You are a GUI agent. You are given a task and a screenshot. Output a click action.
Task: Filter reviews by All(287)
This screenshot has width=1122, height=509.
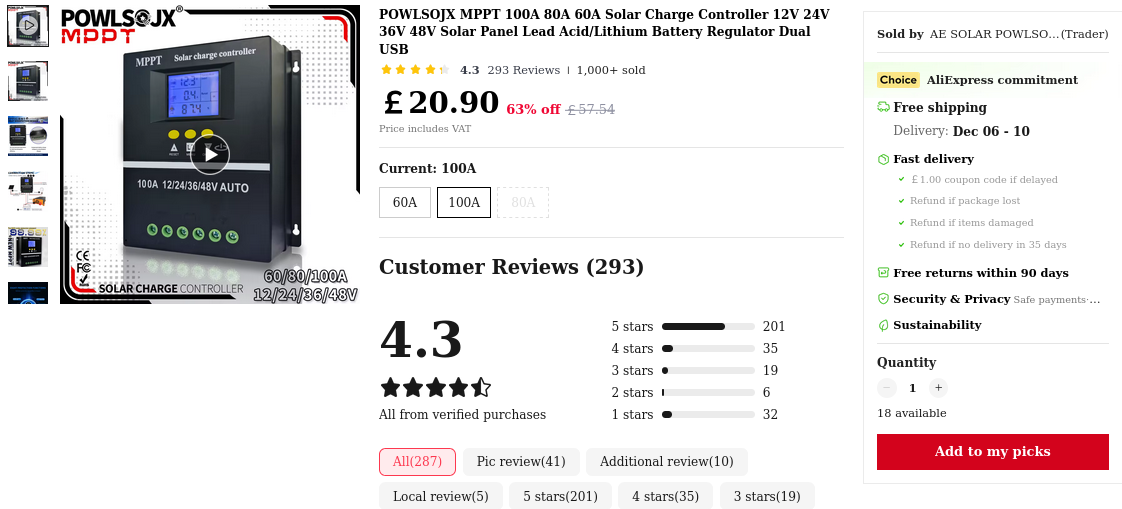(417, 462)
